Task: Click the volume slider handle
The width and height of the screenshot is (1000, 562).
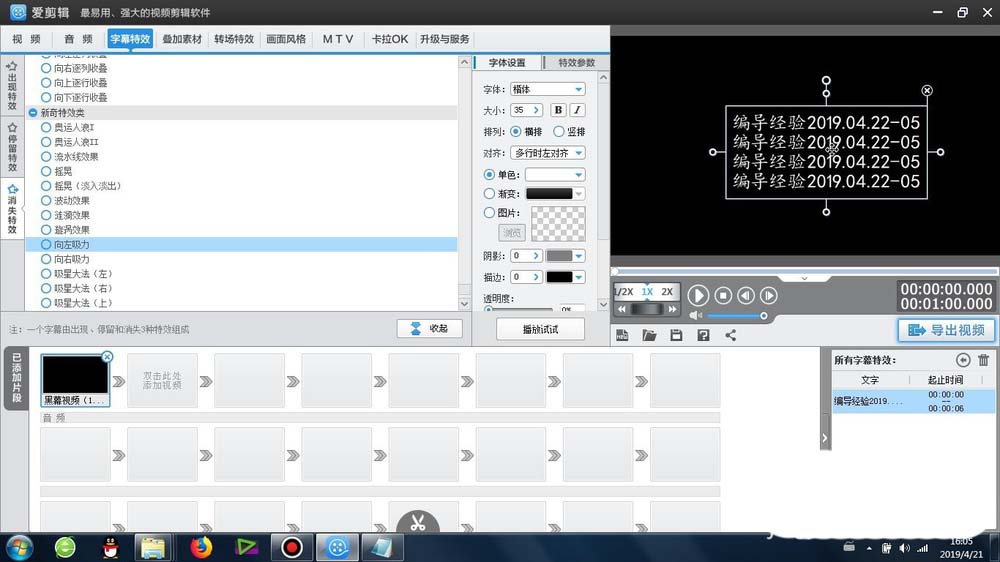Action: pyautogui.click(x=763, y=316)
